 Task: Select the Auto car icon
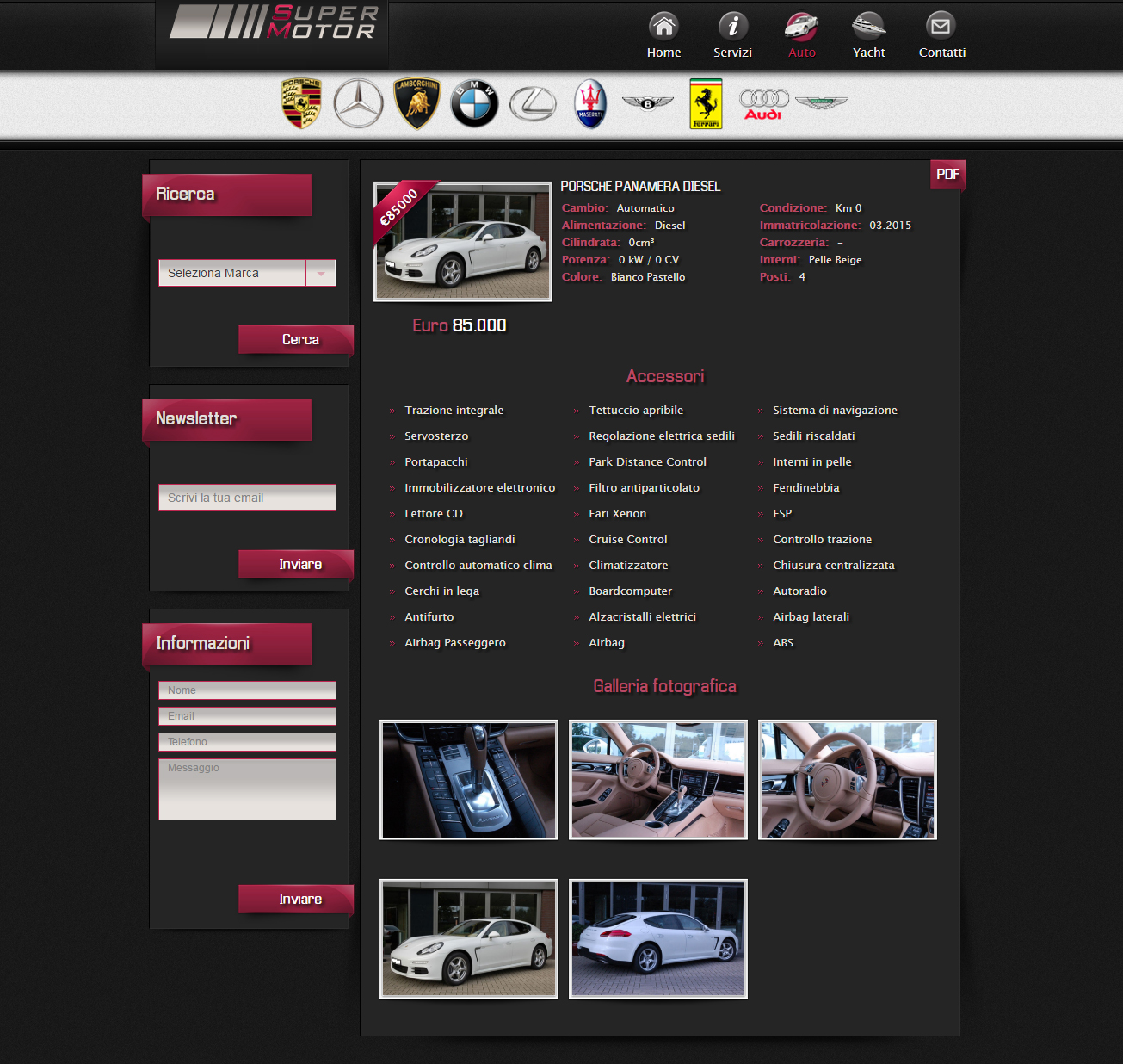pos(801,26)
